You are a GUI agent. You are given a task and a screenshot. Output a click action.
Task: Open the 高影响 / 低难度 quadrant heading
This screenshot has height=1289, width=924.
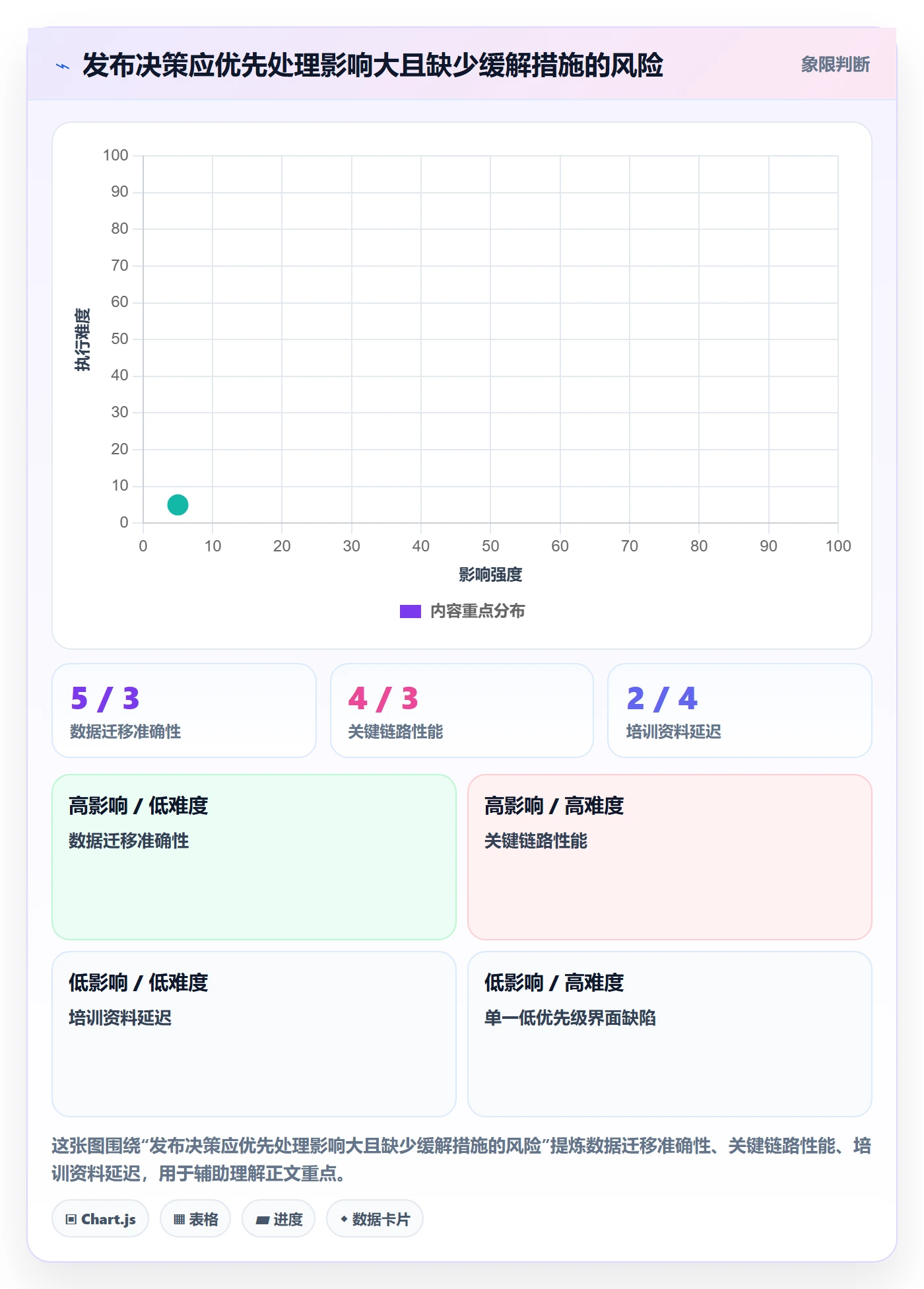click(138, 806)
